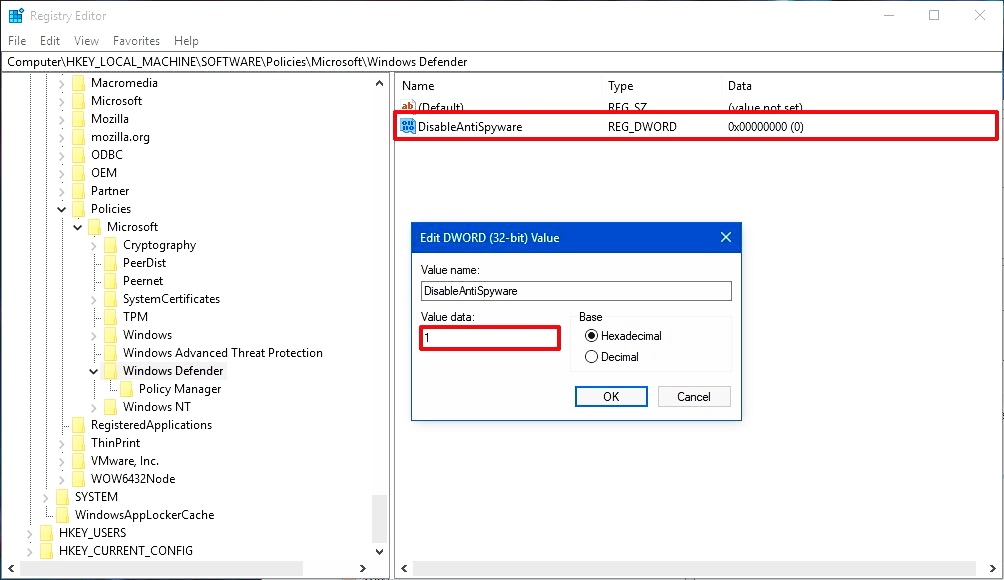Click the tree pane scroll up arrow
This screenshot has height=580, width=1004.
coord(379,83)
